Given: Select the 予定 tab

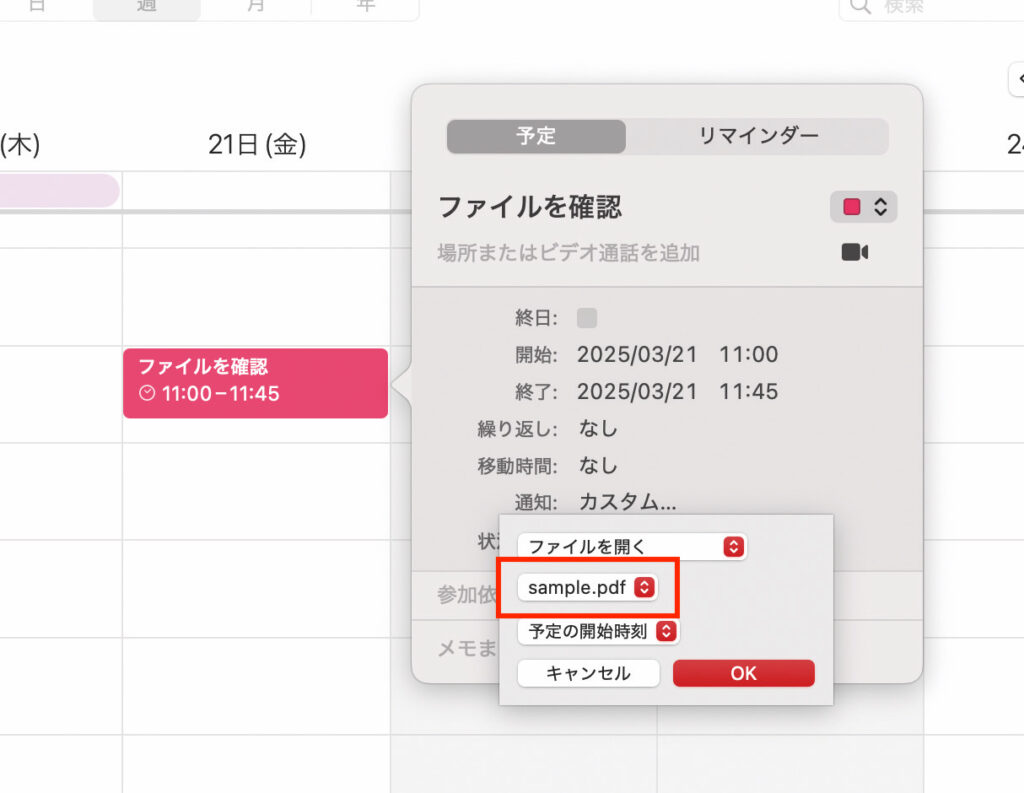Looking at the screenshot, I should tap(536, 137).
